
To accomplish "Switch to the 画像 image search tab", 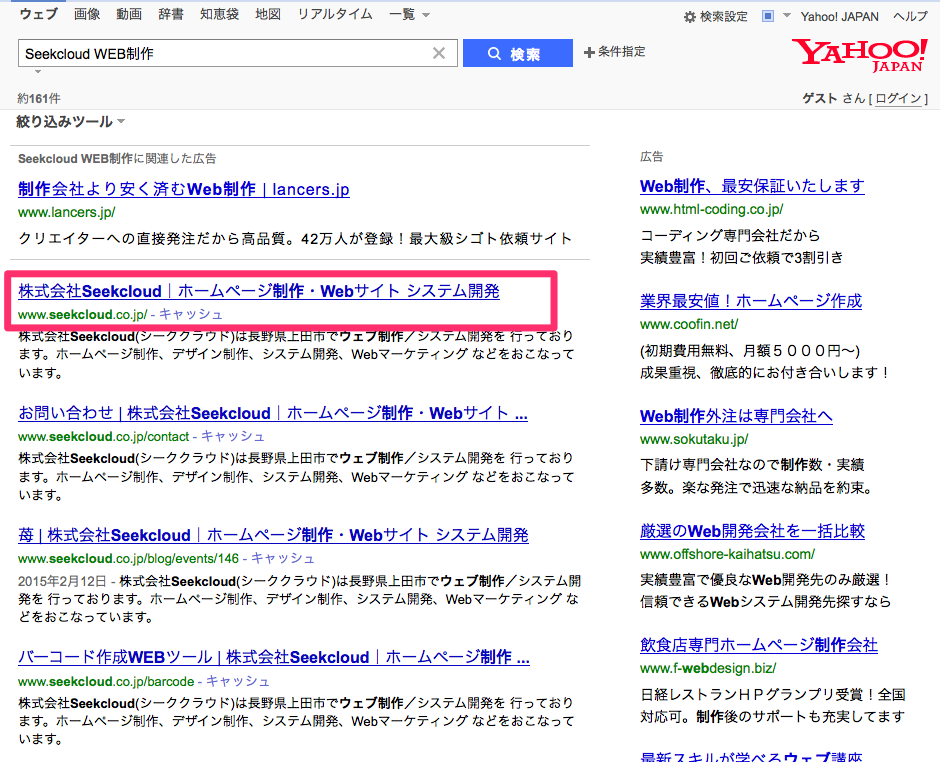I will click(x=87, y=14).
